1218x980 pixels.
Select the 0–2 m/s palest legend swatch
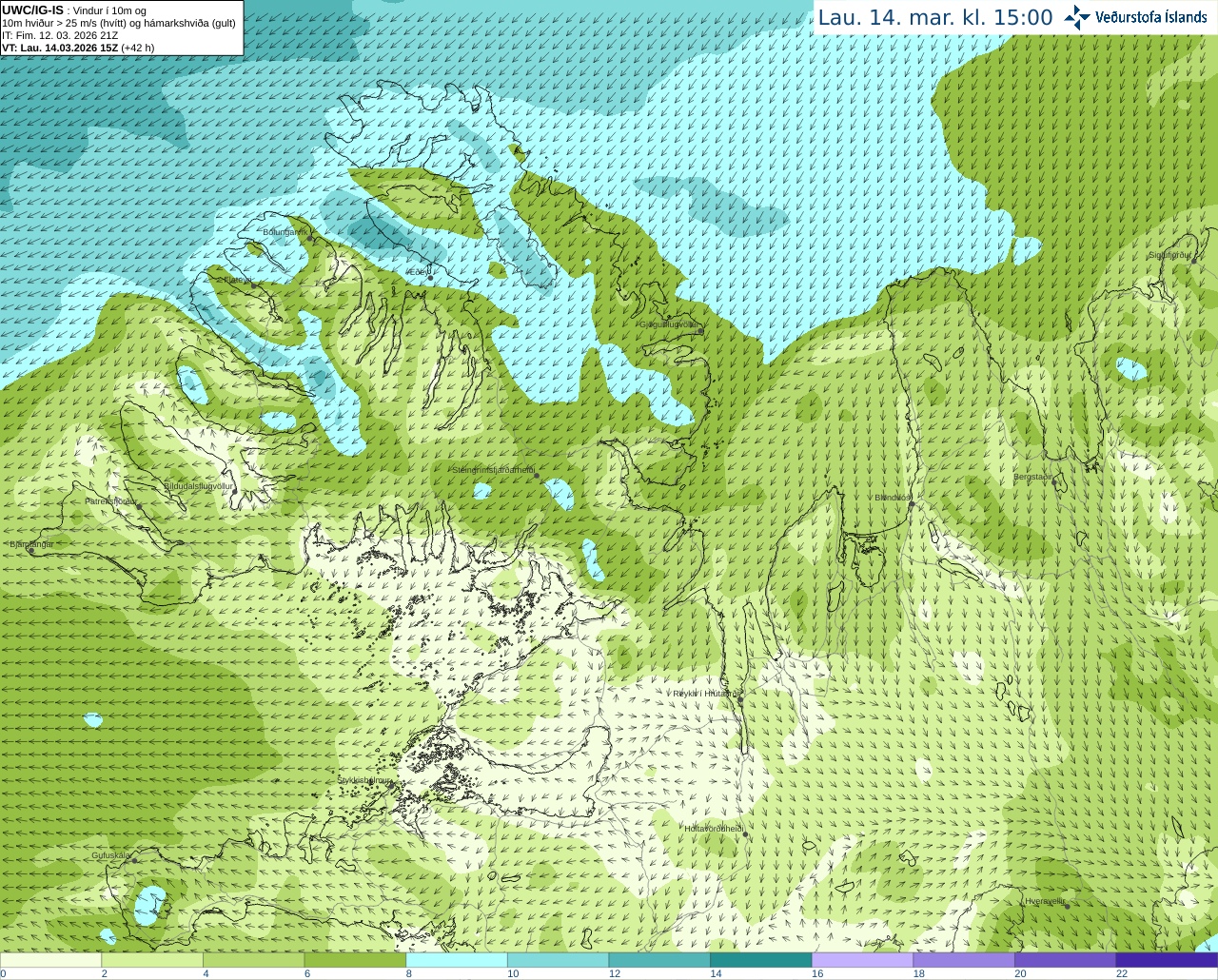point(50,960)
